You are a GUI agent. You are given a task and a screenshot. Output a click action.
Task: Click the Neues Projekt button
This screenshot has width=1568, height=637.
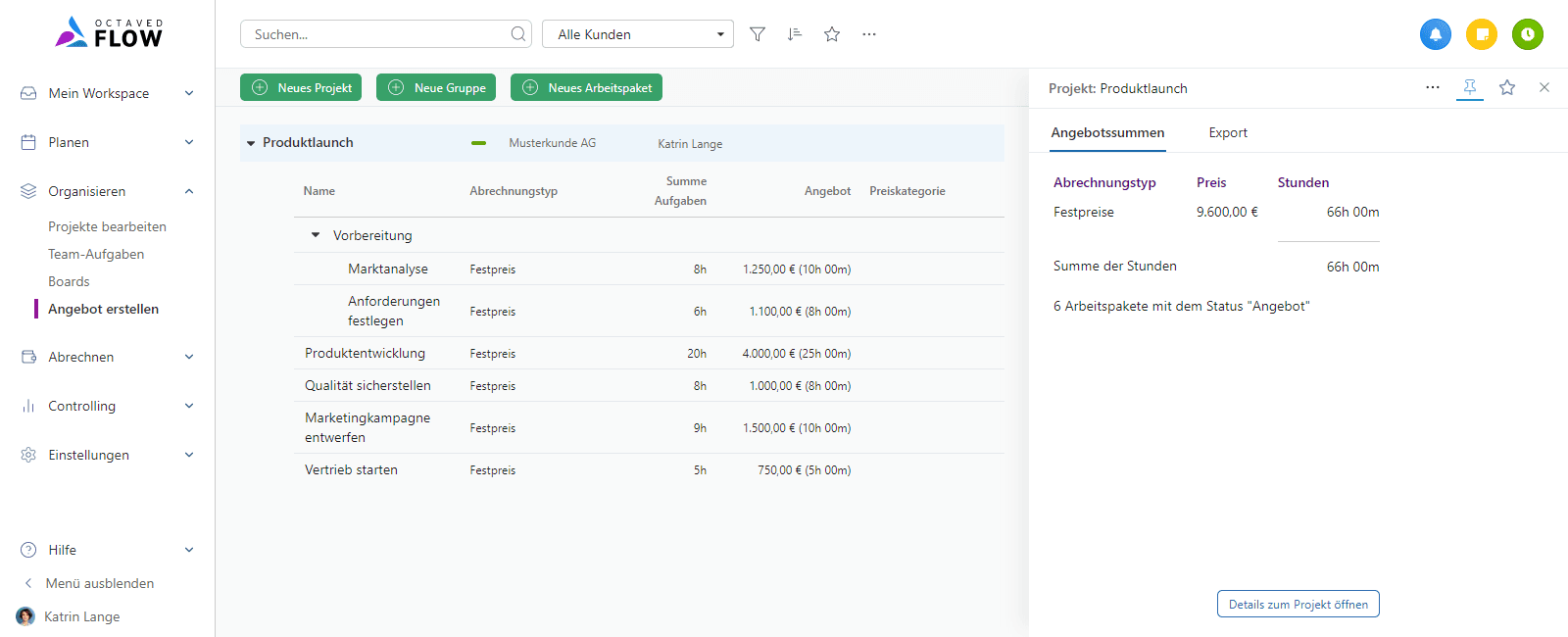[x=301, y=87]
